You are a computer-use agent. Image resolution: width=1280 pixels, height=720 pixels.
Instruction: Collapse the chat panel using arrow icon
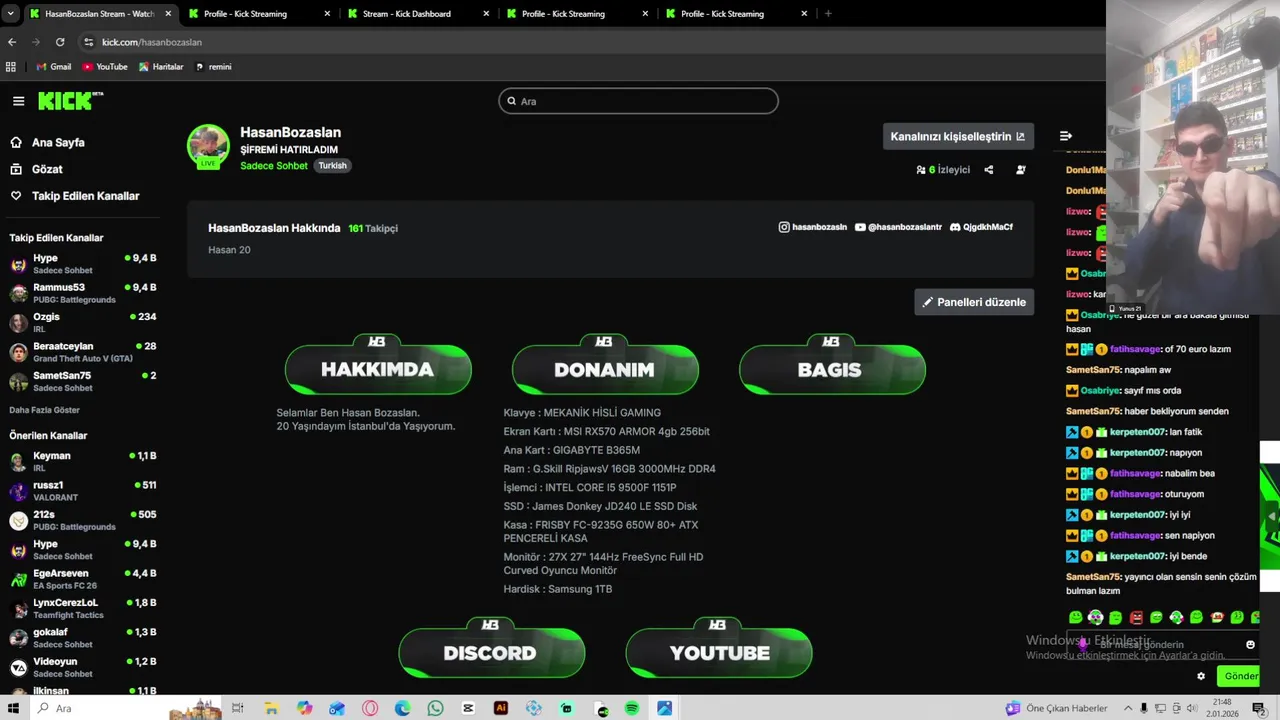pos(1066,136)
